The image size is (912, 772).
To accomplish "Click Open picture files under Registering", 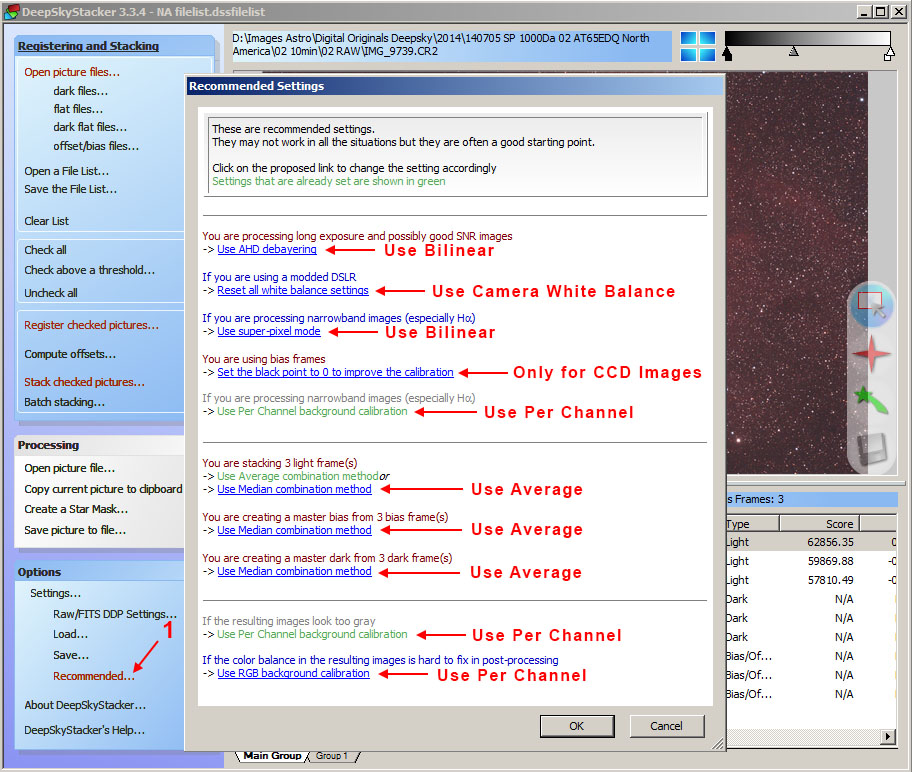I will pos(72,72).
